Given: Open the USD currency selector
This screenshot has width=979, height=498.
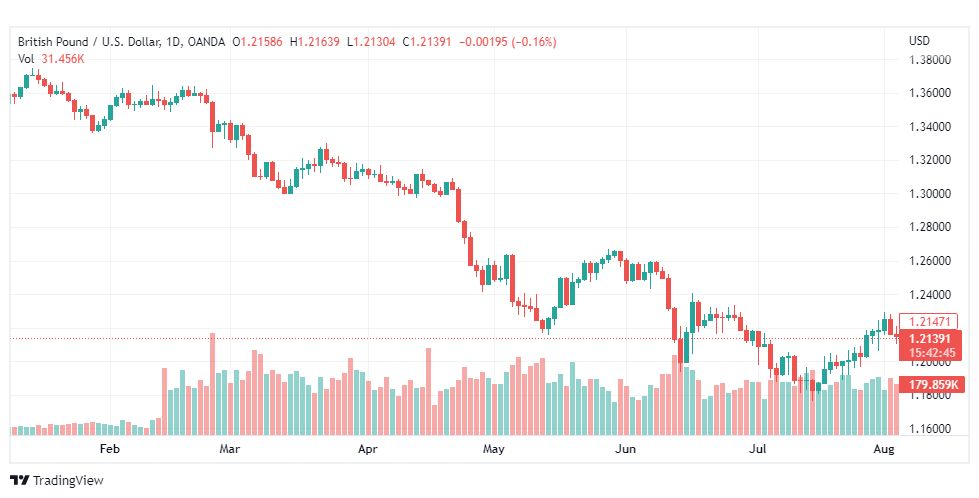Looking at the screenshot, I should click(x=919, y=41).
